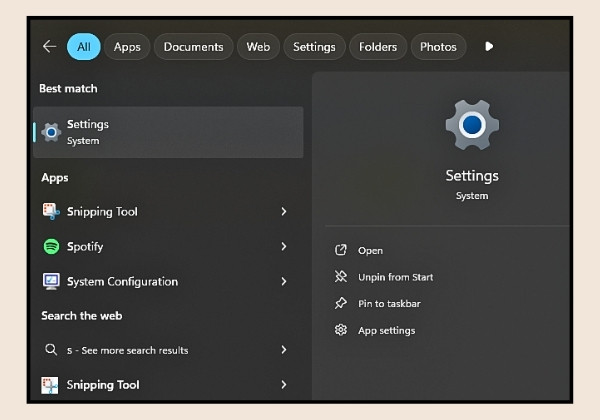The image size is (600, 420).
Task: Choose Pin to taskbar
Action: coord(390,304)
